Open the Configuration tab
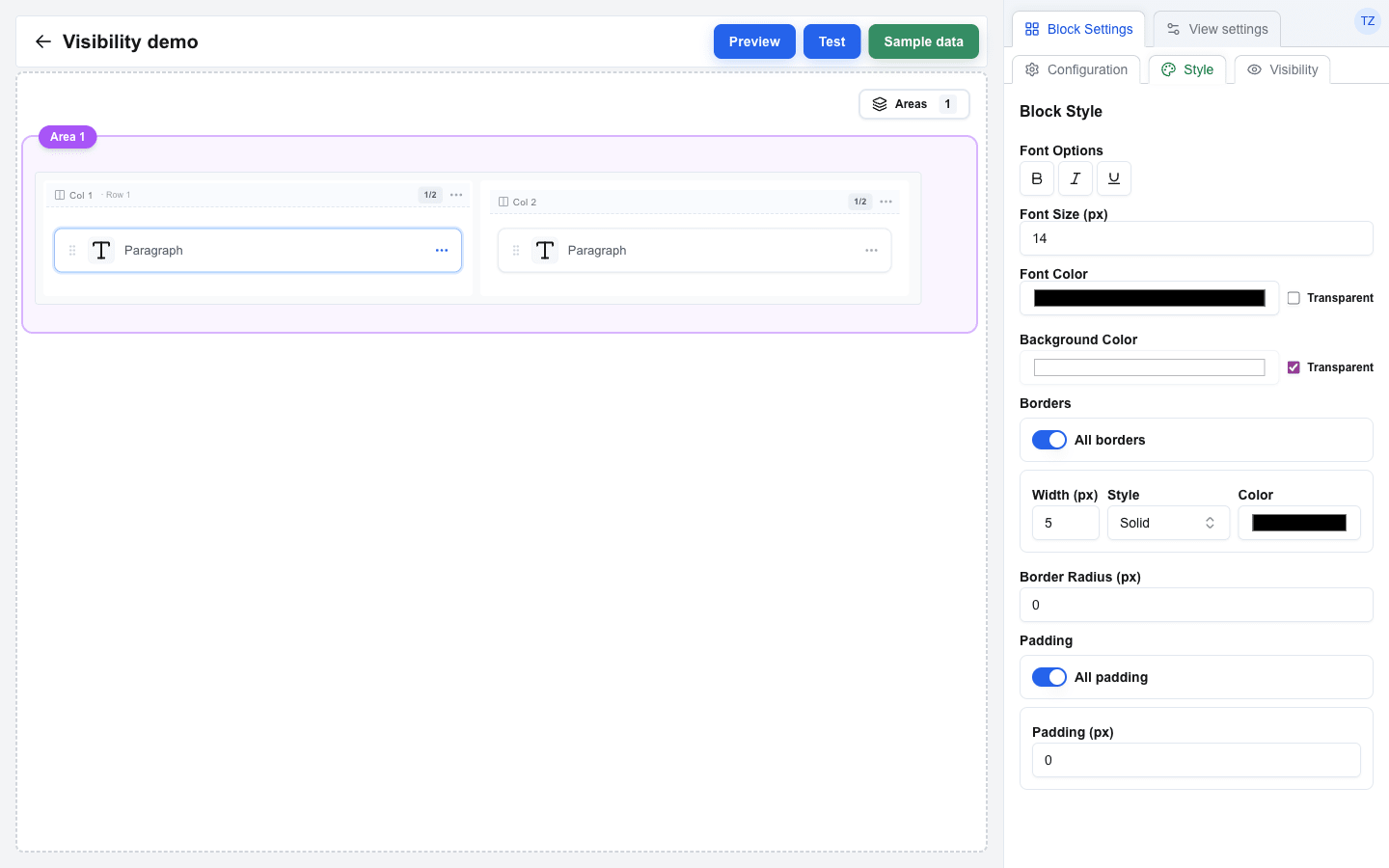This screenshot has height=868, width=1389. coord(1076,69)
